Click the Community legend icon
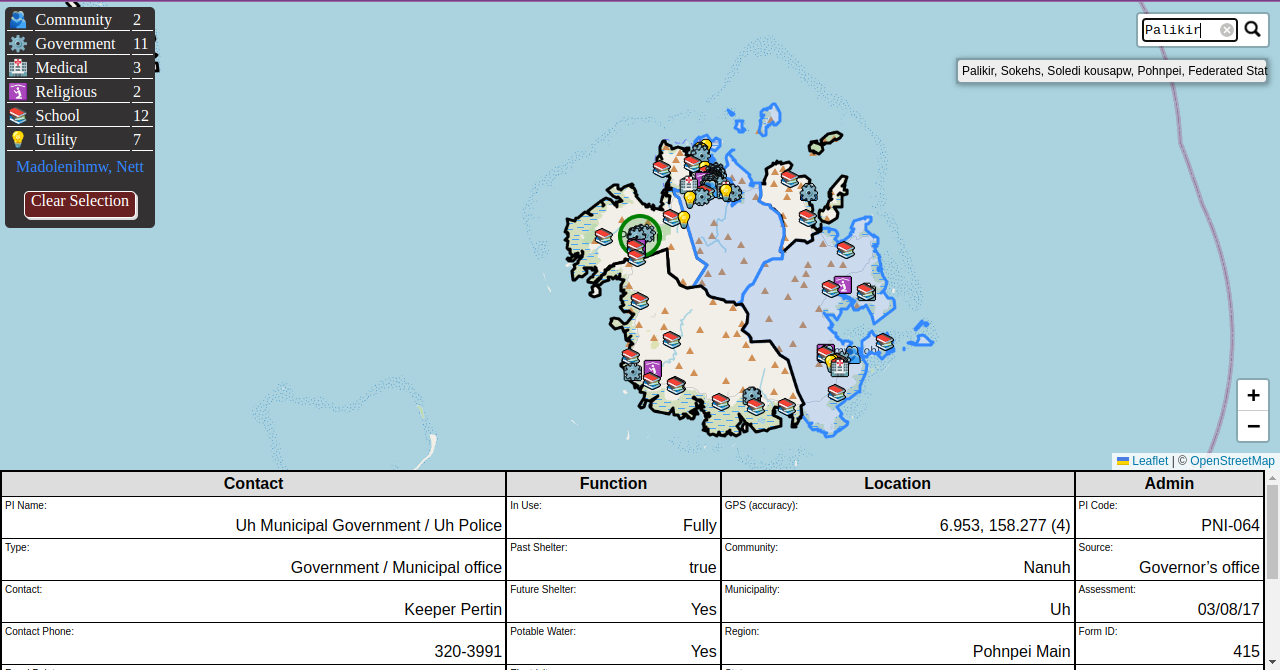 [x=18, y=19]
